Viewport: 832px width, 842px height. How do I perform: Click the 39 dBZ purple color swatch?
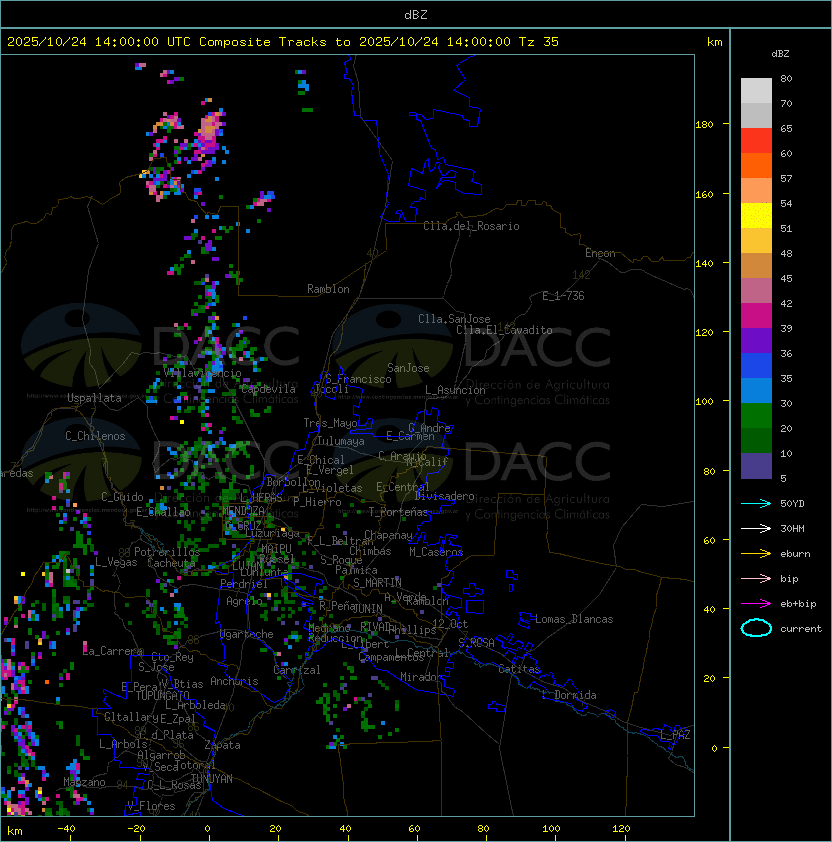(x=756, y=340)
